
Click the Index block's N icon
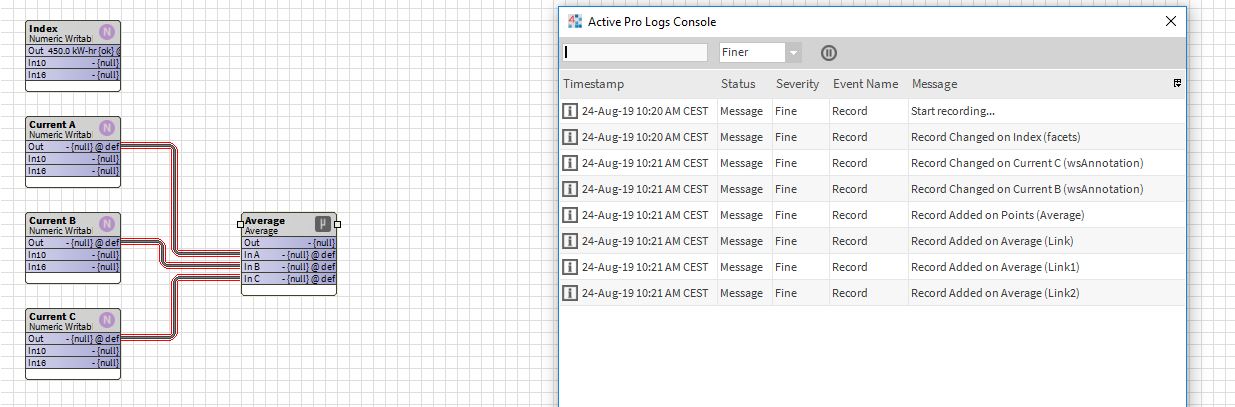107,32
